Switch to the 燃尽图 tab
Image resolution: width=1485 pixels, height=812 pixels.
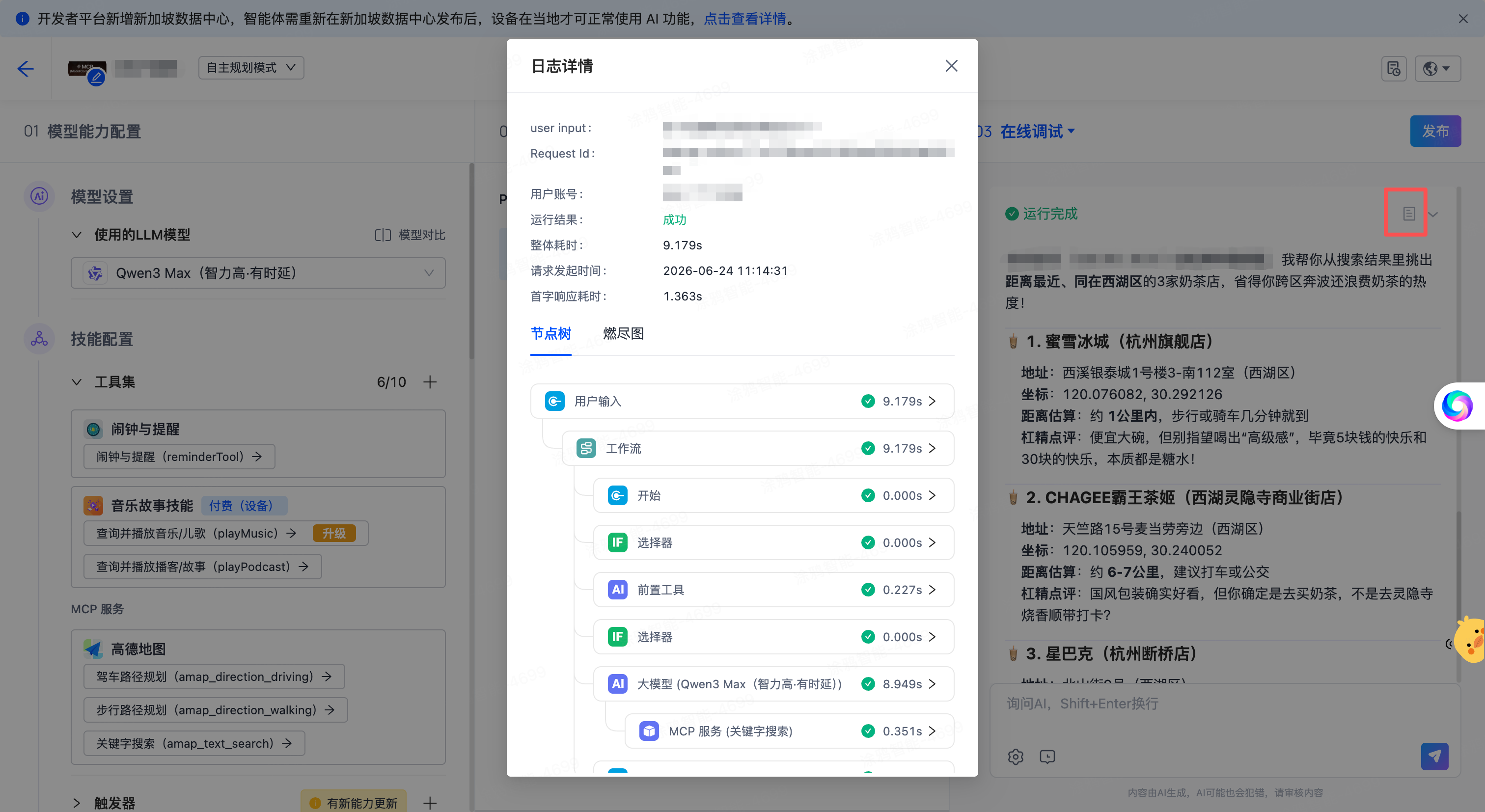(623, 333)
